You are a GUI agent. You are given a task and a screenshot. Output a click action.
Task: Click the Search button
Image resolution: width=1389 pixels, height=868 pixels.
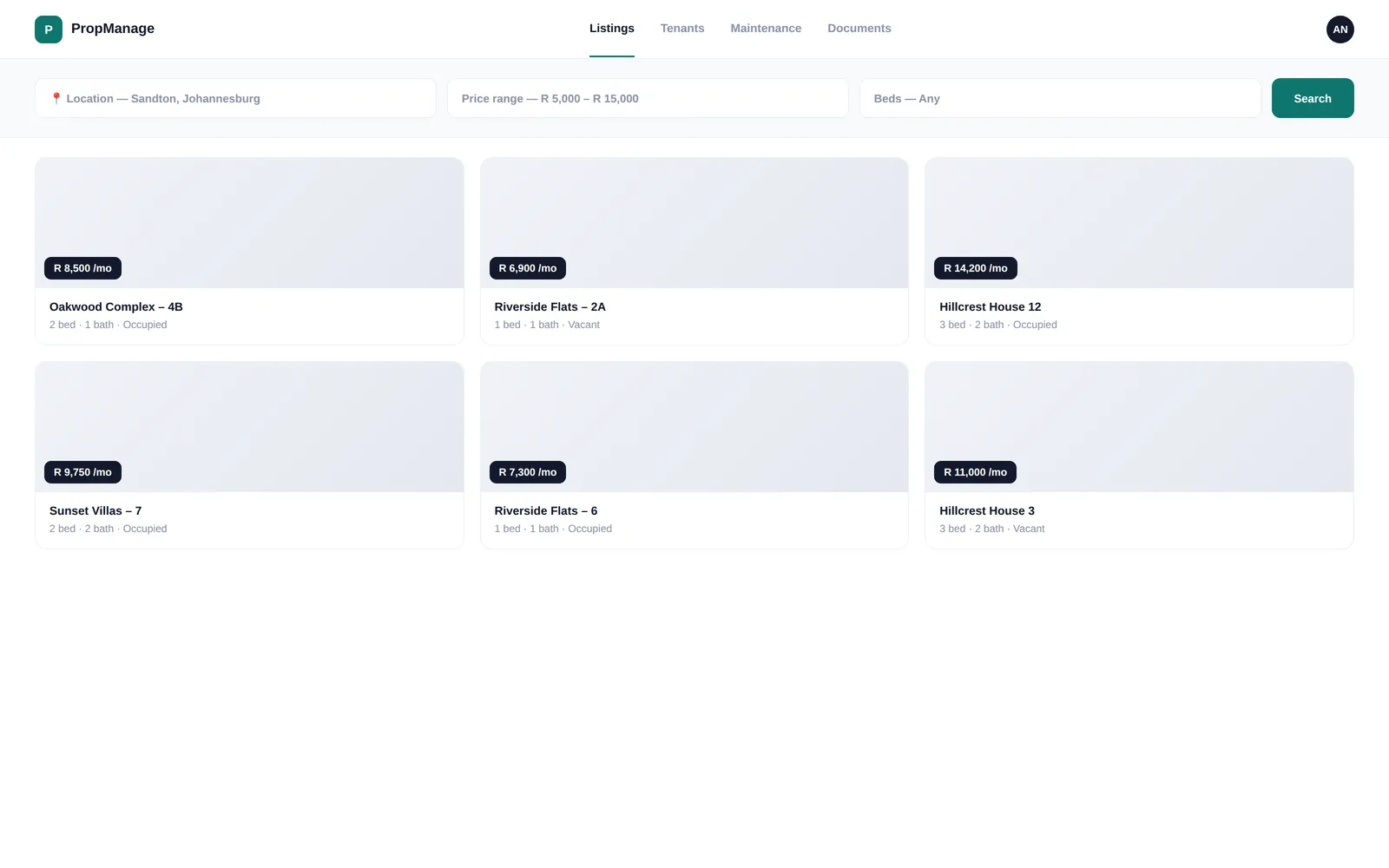point(1313,98)
